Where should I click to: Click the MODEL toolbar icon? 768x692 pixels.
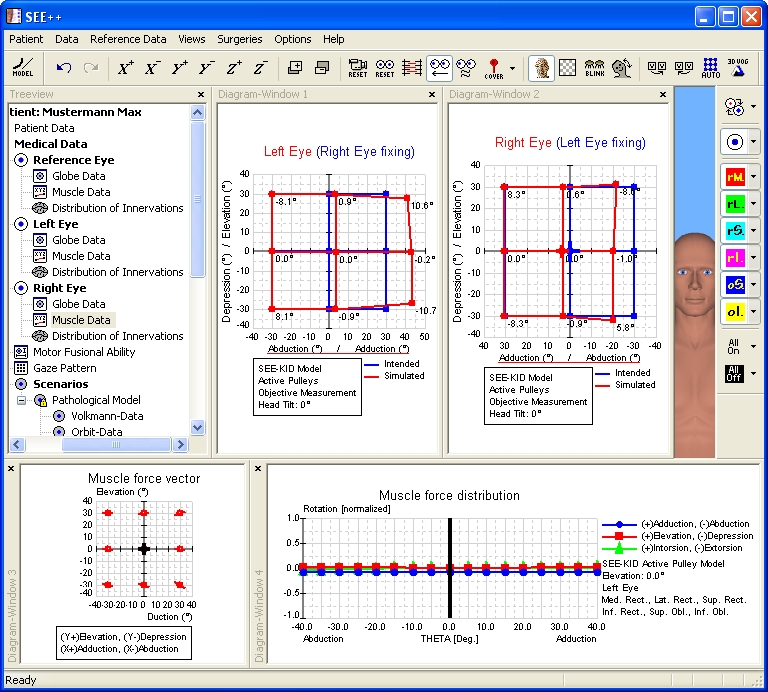pyautogui.click(x=23, y=68)
